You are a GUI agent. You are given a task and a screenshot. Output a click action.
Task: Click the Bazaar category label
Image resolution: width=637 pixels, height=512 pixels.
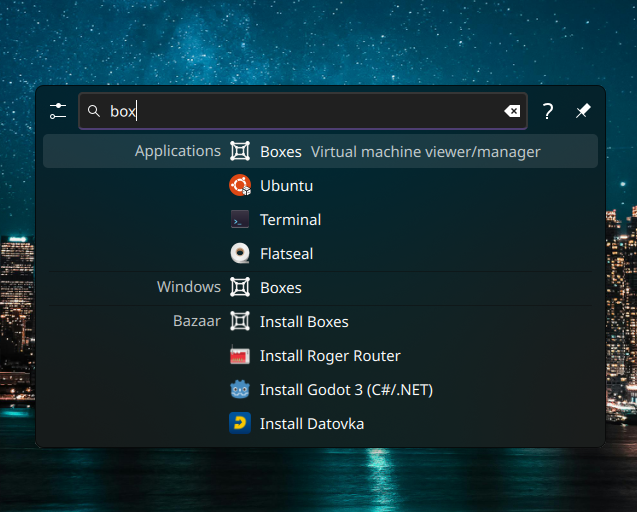tap(197, 321)
